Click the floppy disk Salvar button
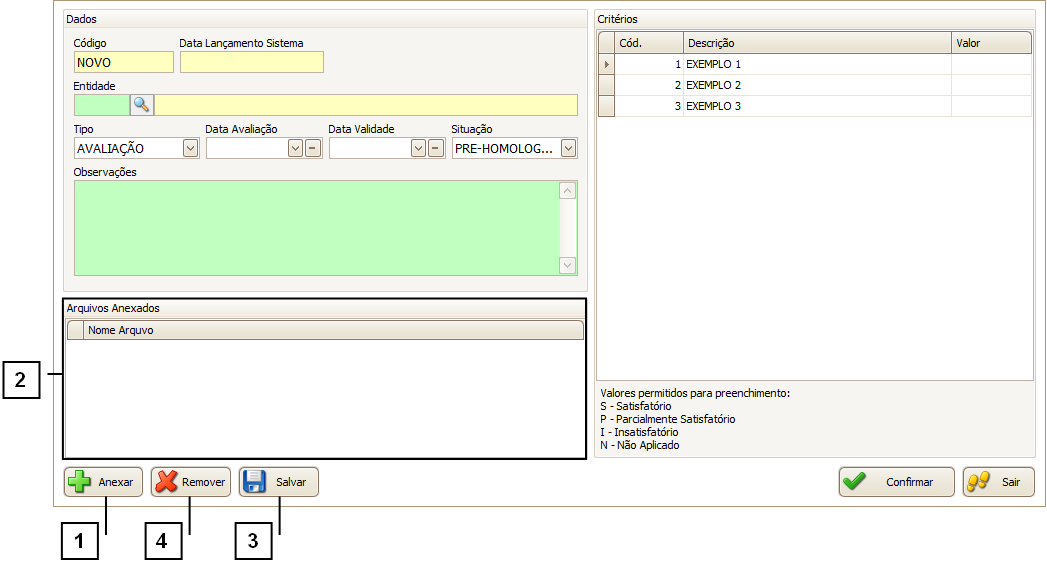The image size is (1047, 563). [279, 482]
